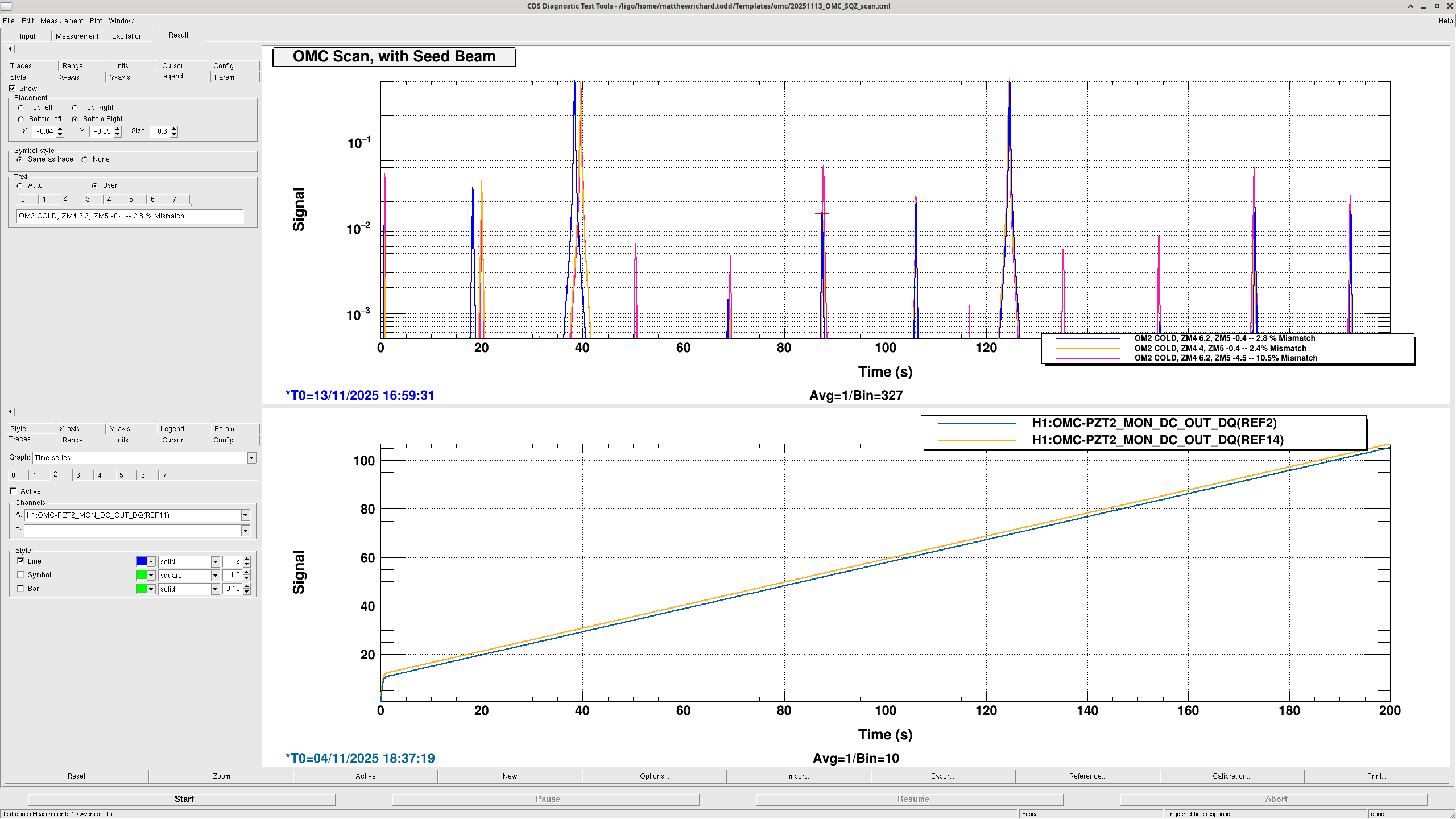Expand channel A selection dropdown
The height and width of the screenshot is (819, 1456).
[245, 515]
